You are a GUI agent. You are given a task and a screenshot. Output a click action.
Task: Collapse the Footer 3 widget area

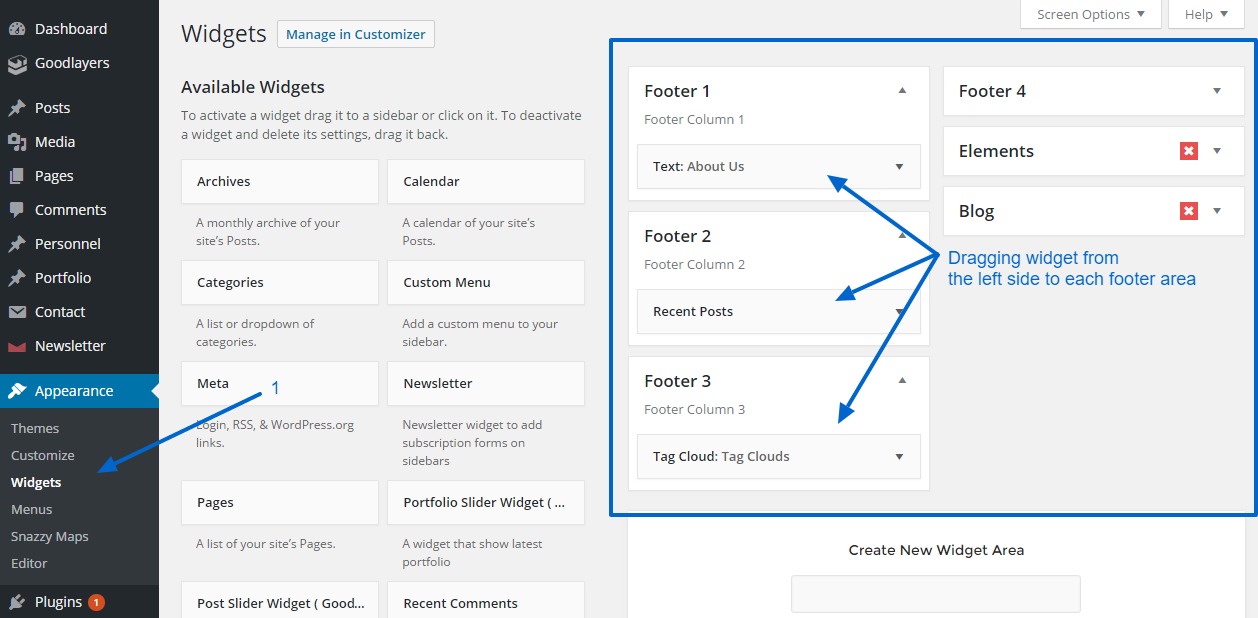tap(902, 381)
